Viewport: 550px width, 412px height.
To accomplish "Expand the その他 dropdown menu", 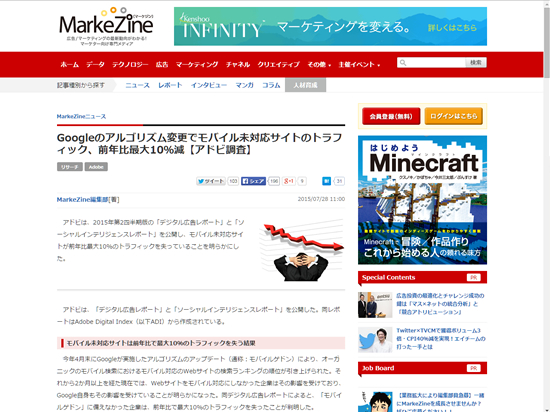I will [319, 65].
